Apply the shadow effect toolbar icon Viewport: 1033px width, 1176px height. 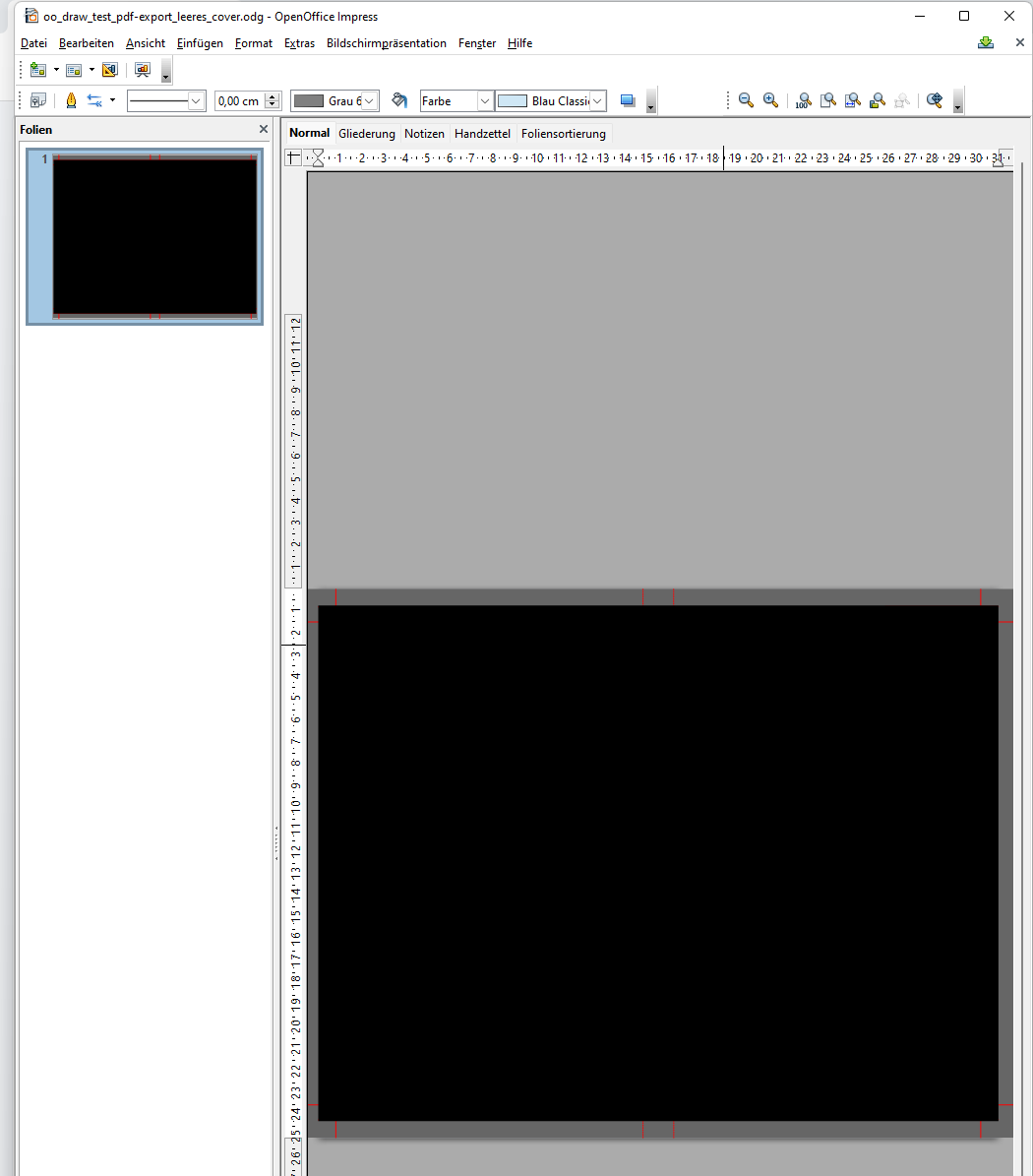pos(627,100)
